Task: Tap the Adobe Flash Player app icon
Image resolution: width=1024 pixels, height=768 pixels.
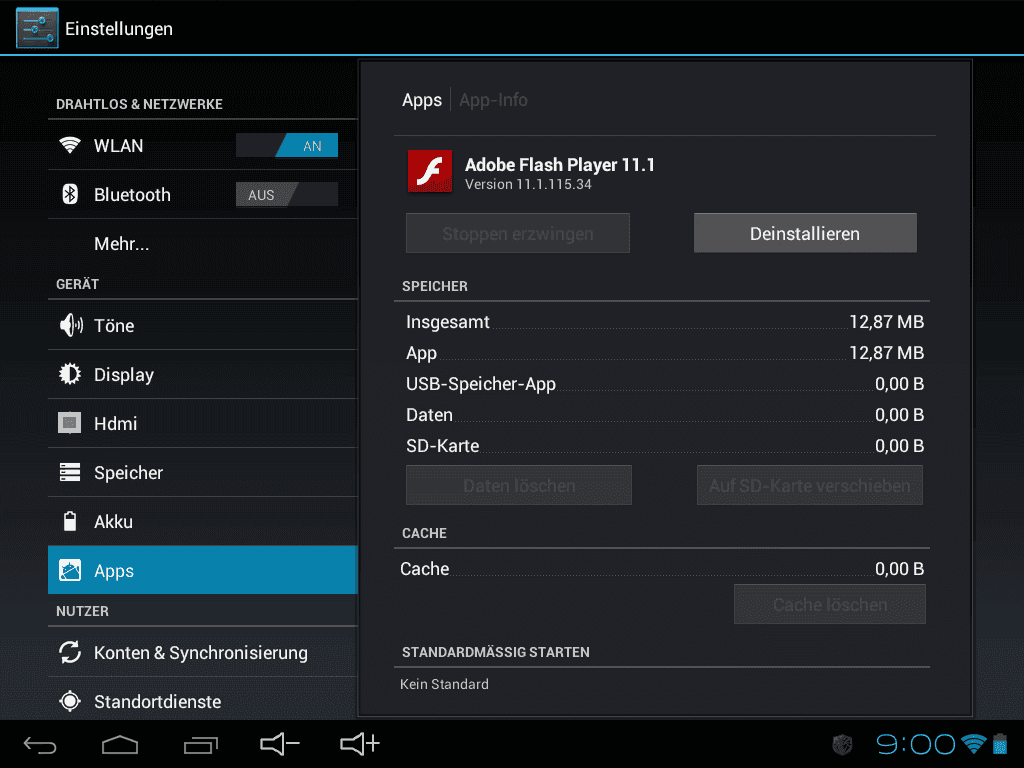Action: coord(430,171)
